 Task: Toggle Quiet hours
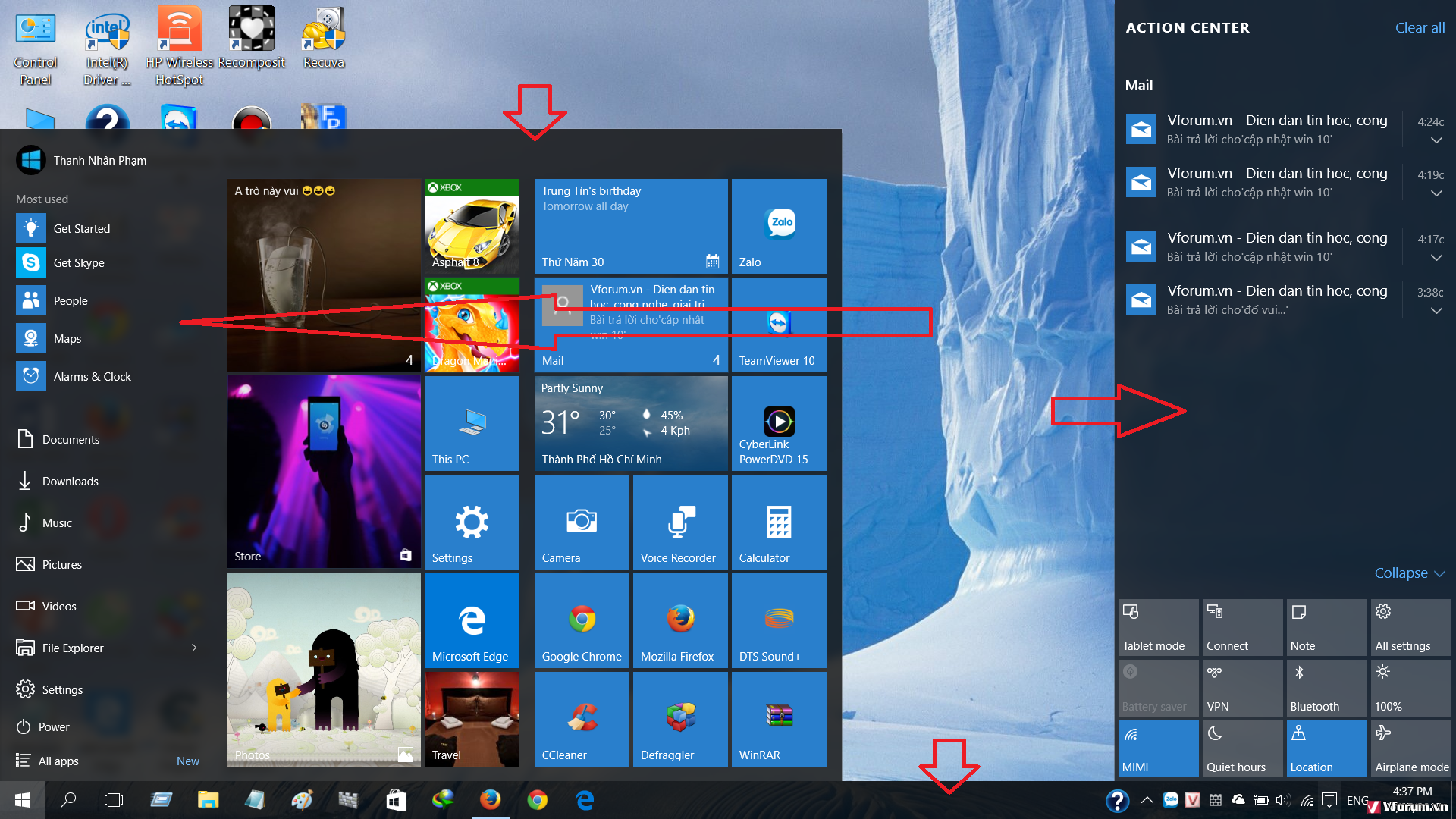point(1242,748)
